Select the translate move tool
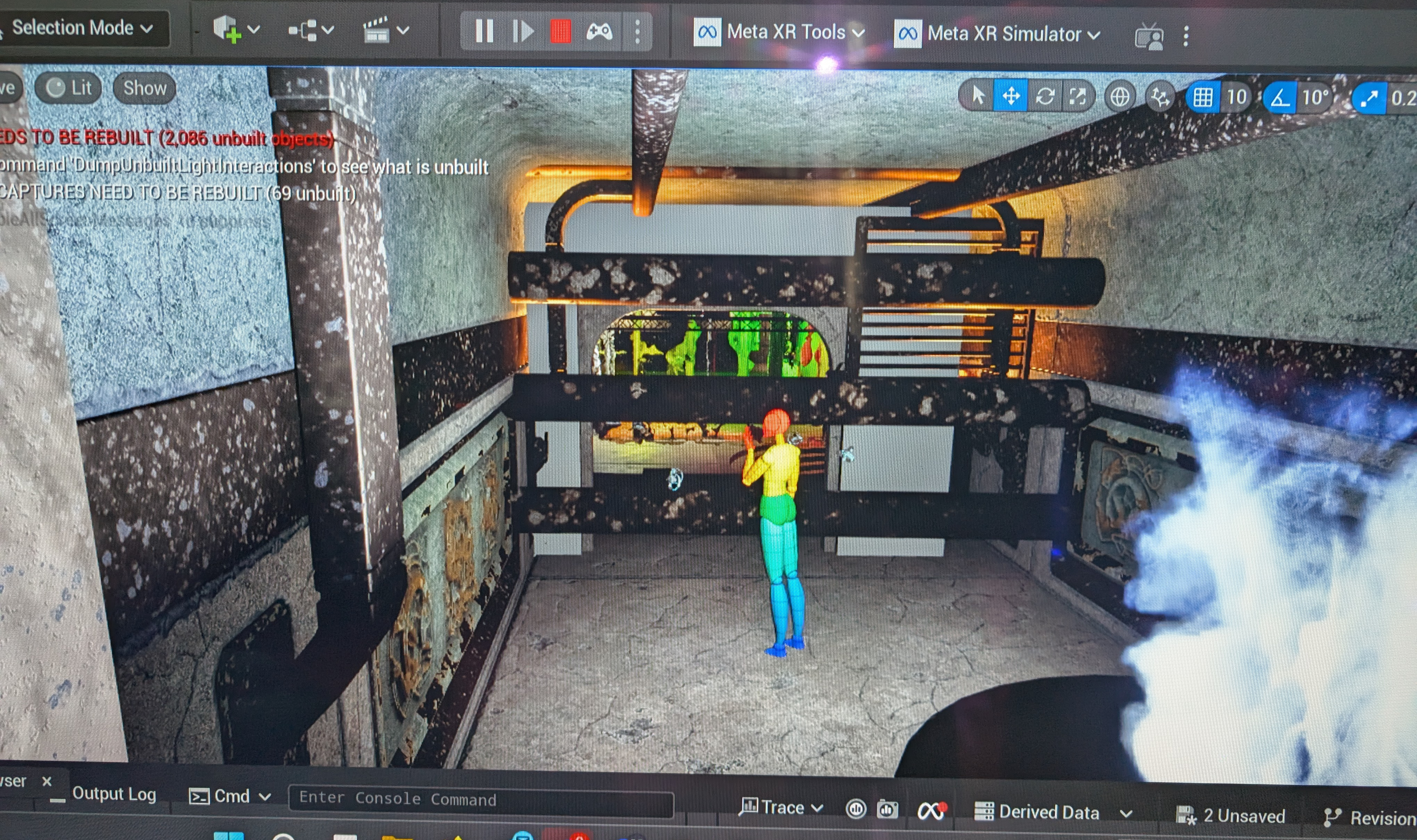Viewport: 1417px width, 840px height. (x=1011, y=96)
